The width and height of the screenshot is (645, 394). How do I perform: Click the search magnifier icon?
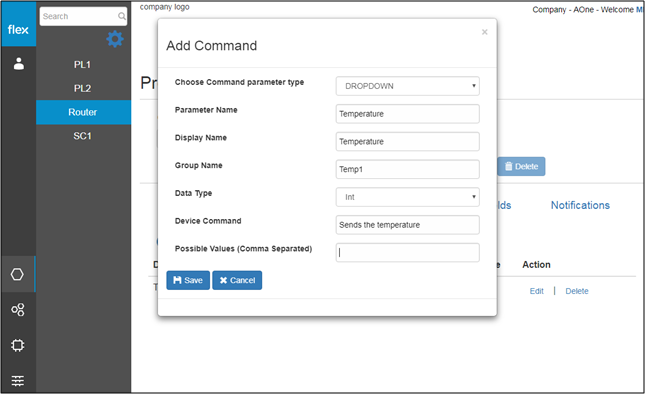(x=122, y=16)
